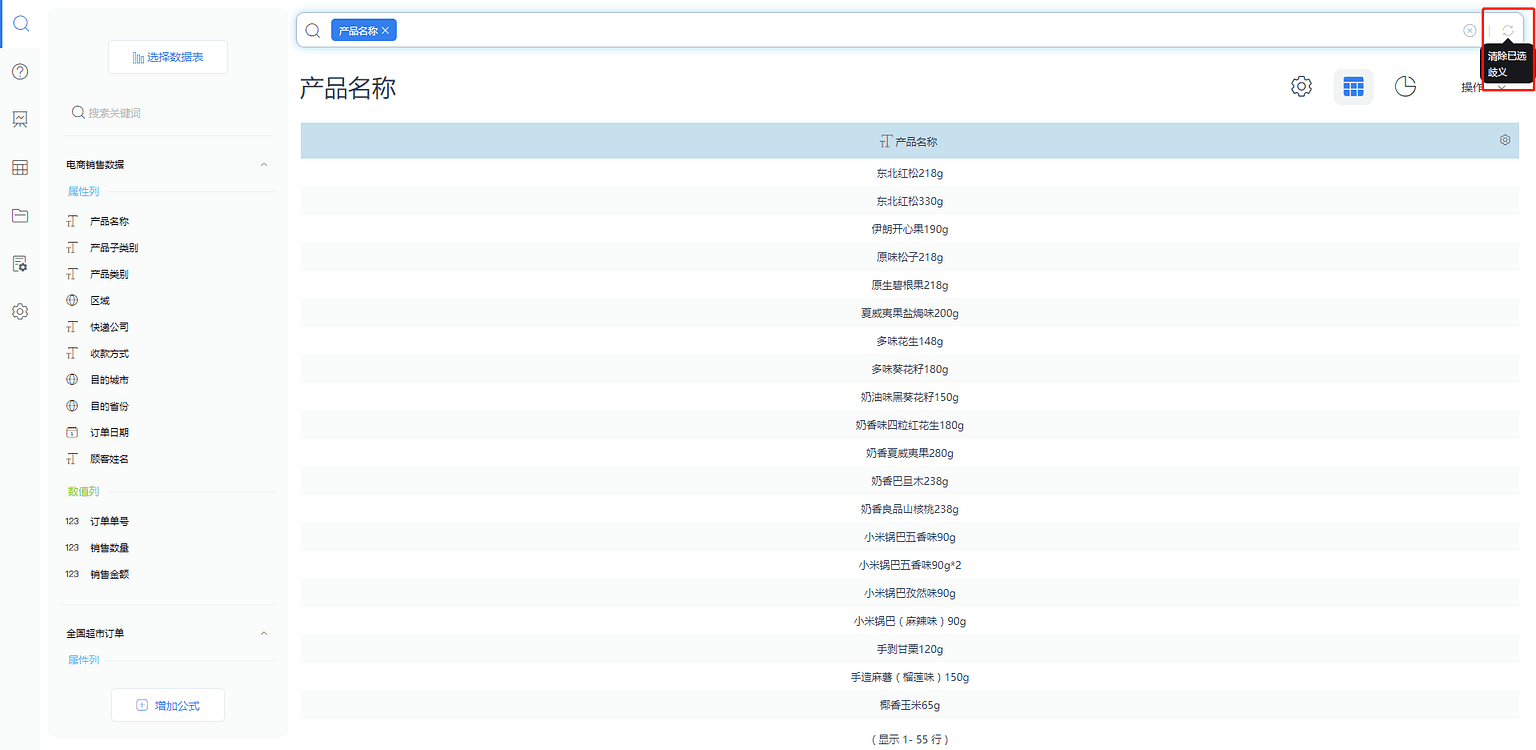Switch to table view
The width and height of the screenshot is (1536, 750).
(1353, 87)
